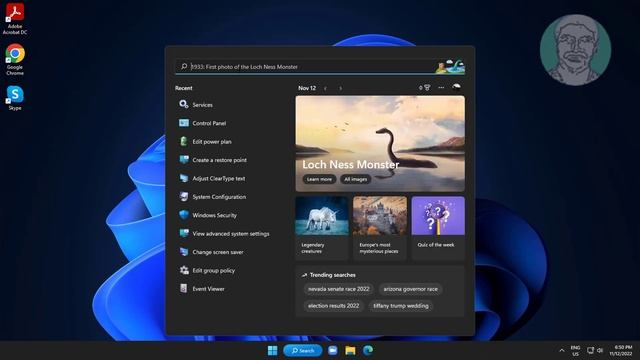Open File Explorer from taskbar

click(350, 350)
